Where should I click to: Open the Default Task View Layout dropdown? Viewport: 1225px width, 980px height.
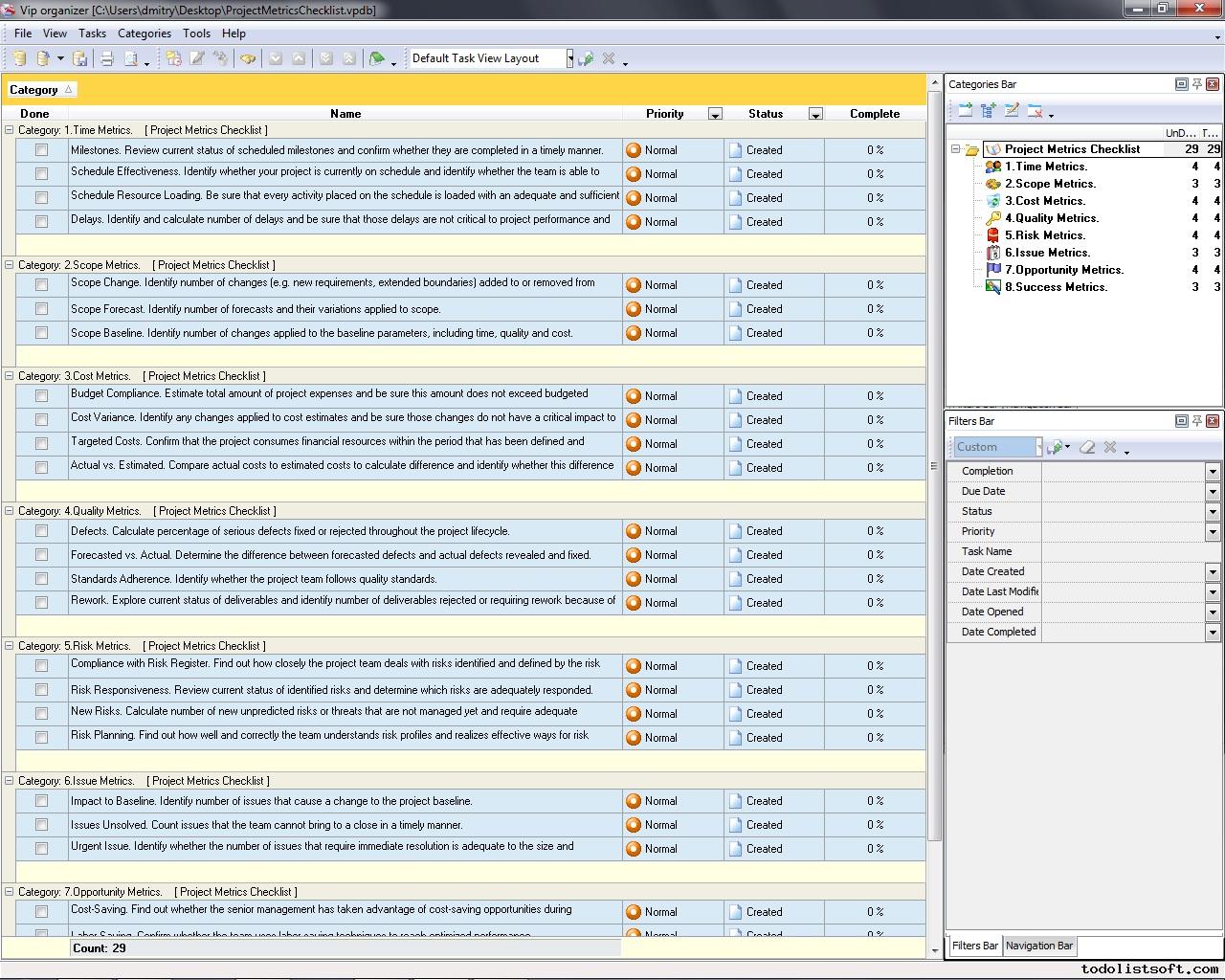point(569,58)
